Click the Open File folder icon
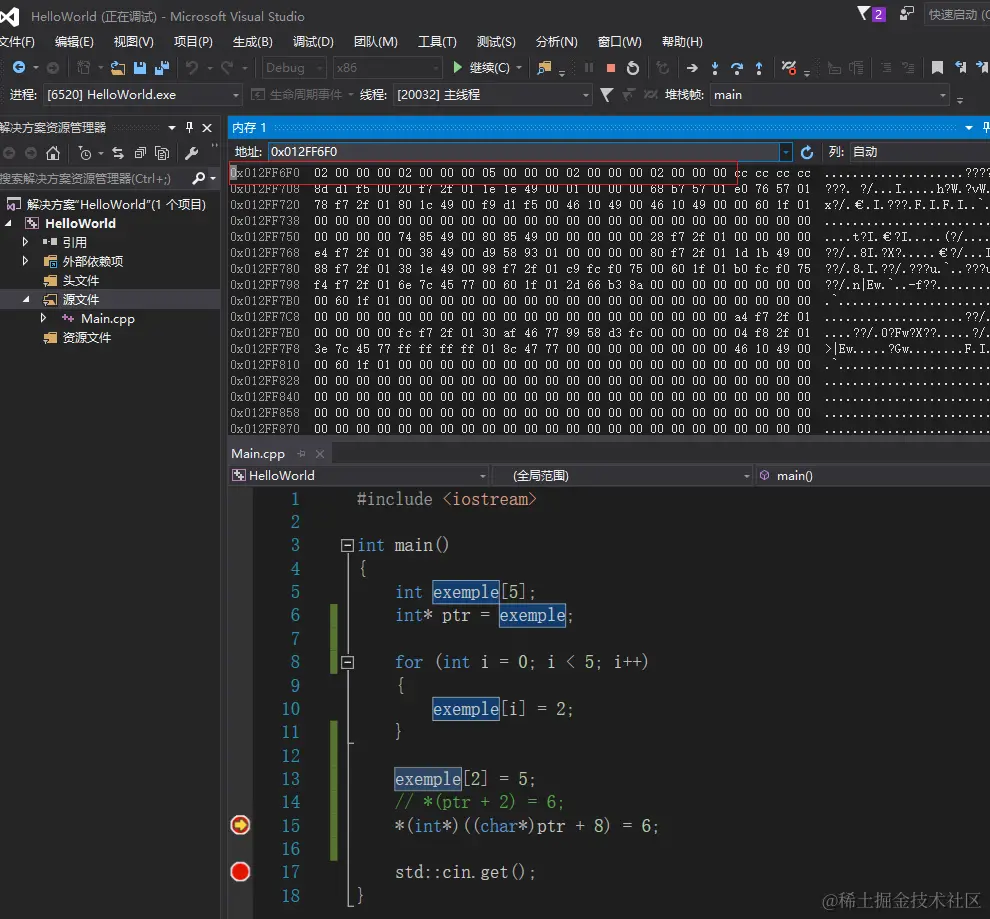 click(x=117, y=68)
